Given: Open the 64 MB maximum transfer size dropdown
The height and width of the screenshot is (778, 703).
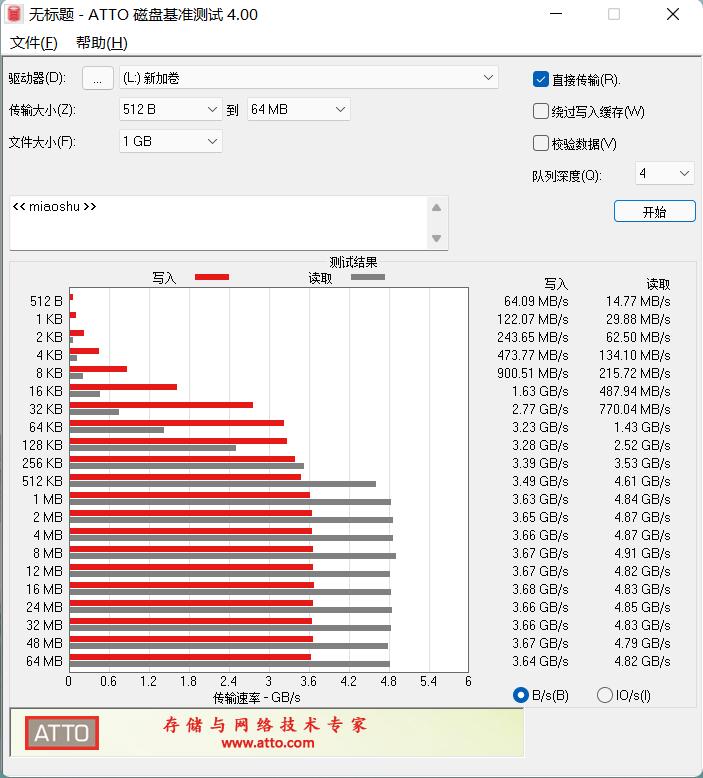Looking at the screenshot, I should pos(299,110).
